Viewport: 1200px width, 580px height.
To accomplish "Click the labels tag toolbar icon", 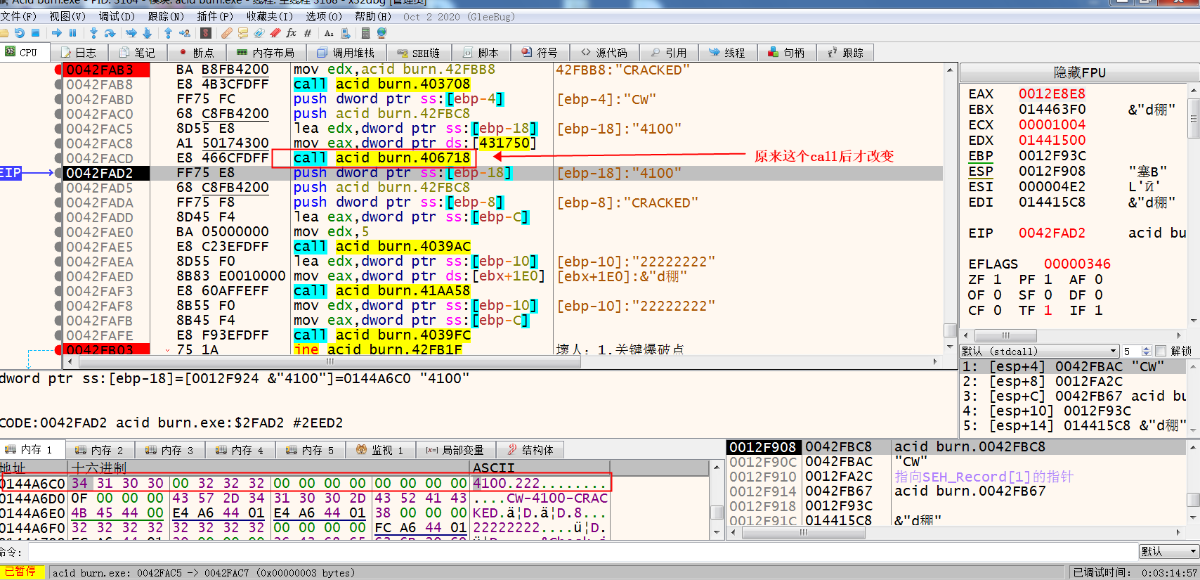I will pos(258,33).
